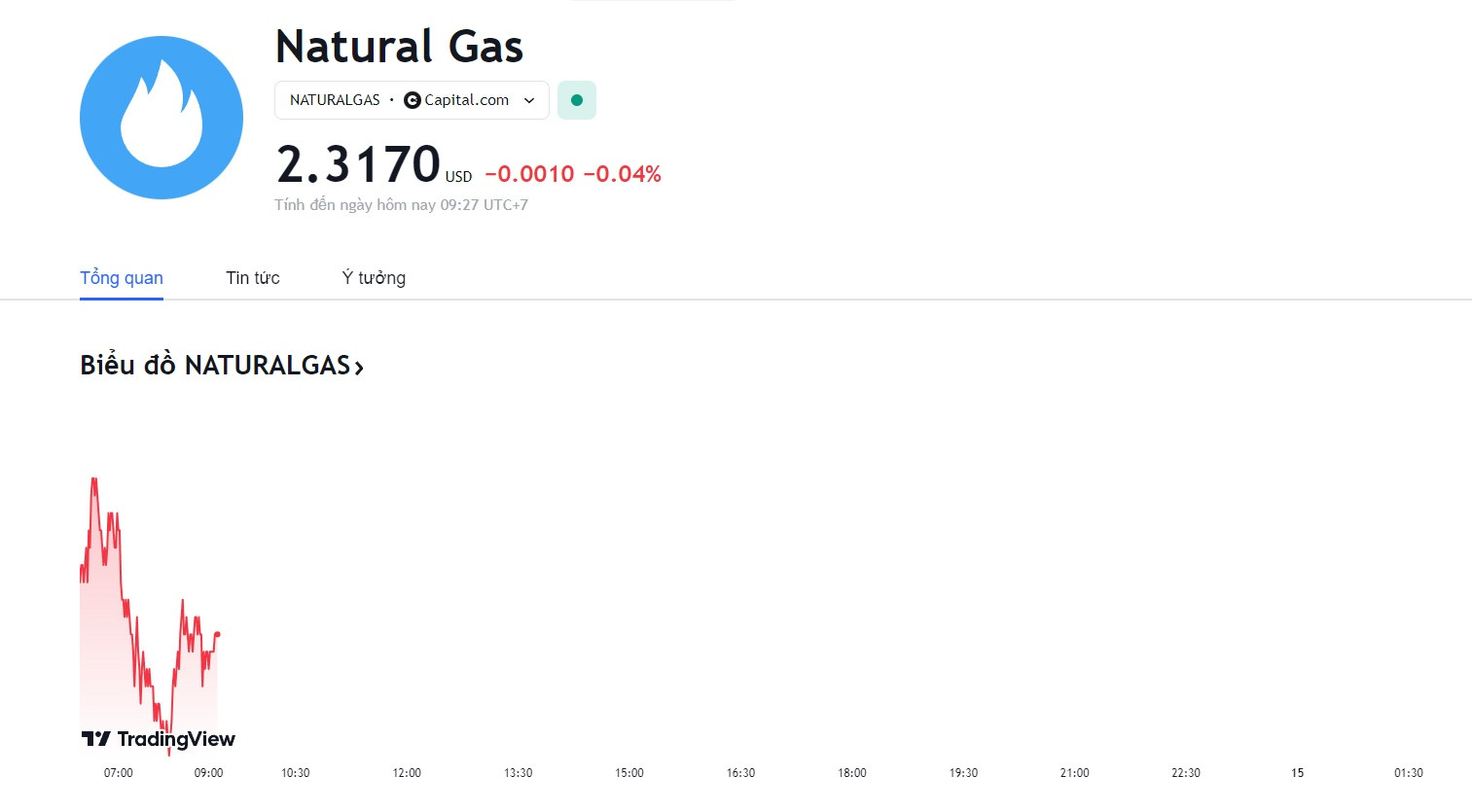Click the 15 date axis label
1472x812 pixels.
1297,773
